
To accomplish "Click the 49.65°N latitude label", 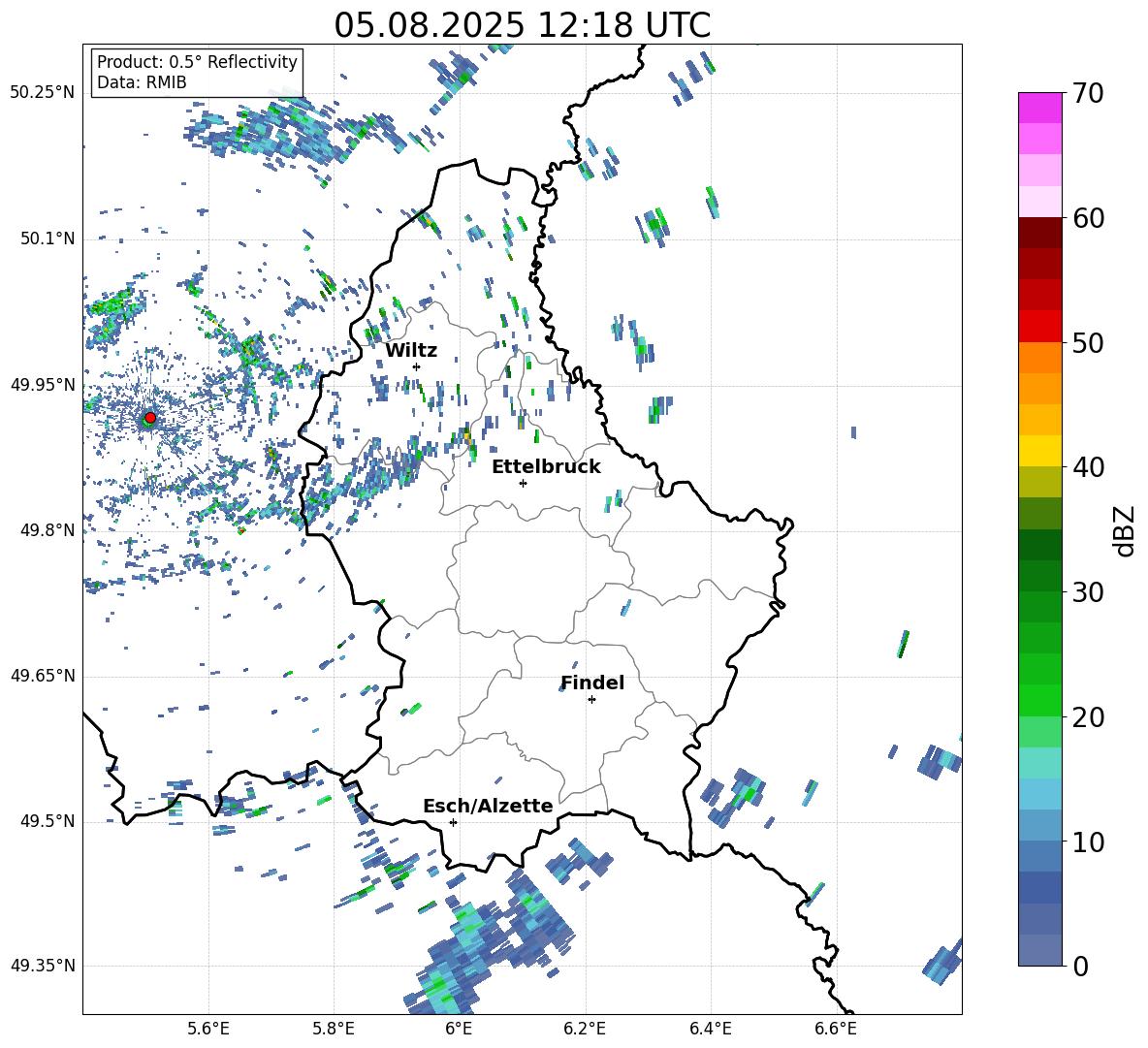I will point(44,676).
